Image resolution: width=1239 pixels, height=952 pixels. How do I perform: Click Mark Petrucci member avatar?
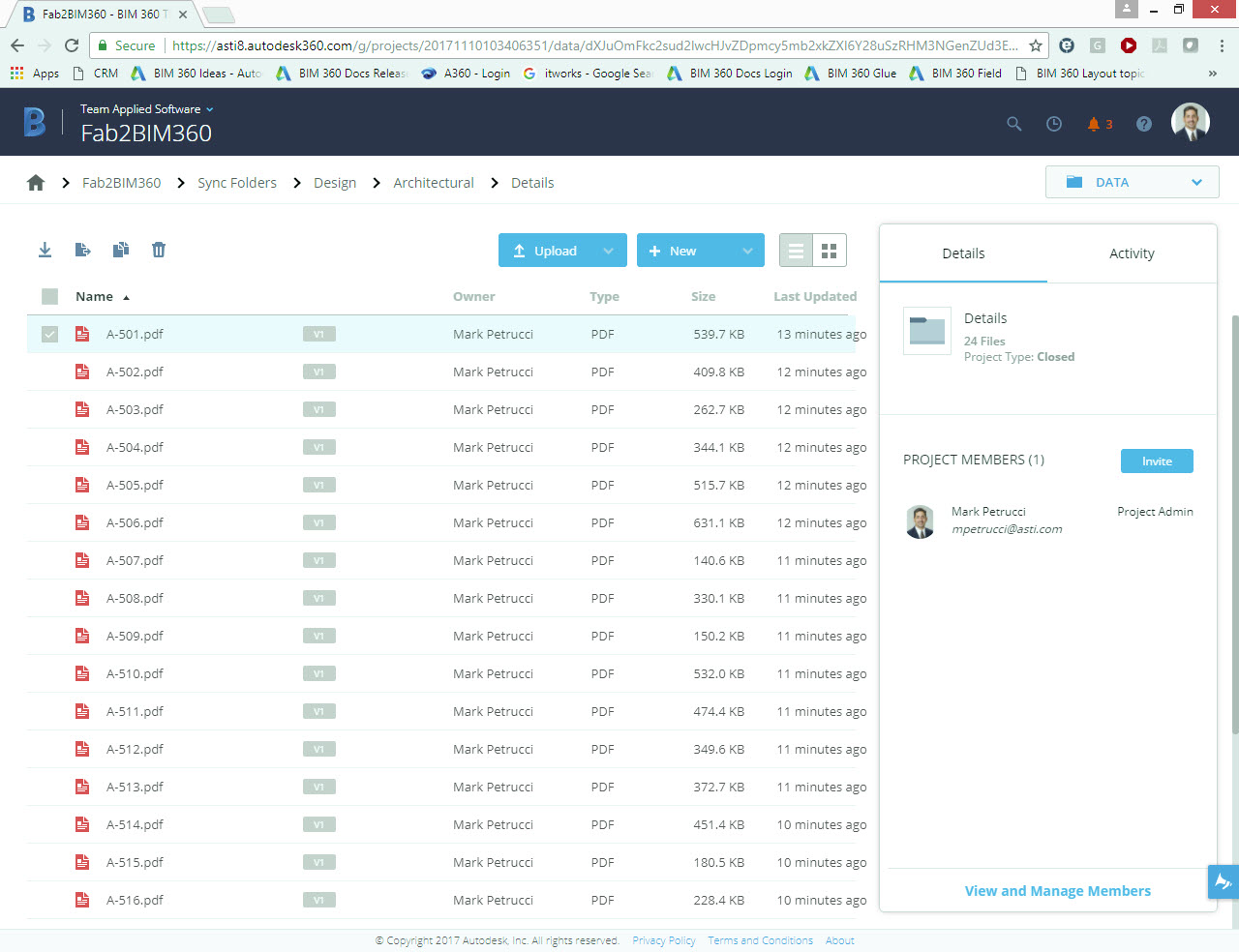click(921, 521)
